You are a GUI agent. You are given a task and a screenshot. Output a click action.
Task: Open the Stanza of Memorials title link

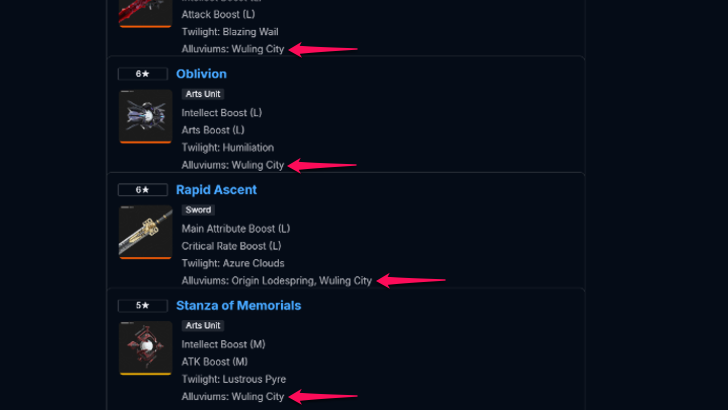(x=238, y=306)
